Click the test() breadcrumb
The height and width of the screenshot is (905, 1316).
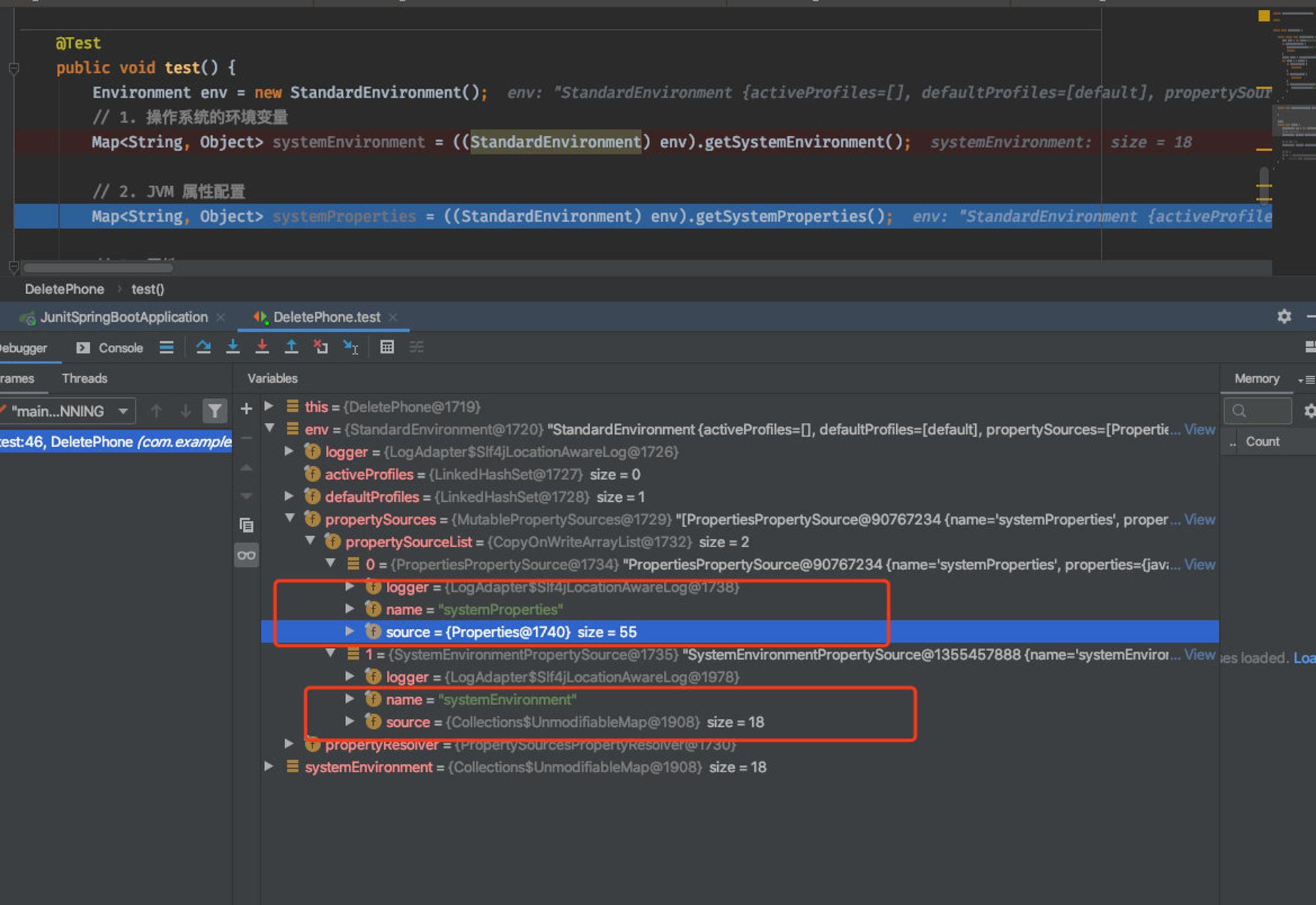(148, 289)
